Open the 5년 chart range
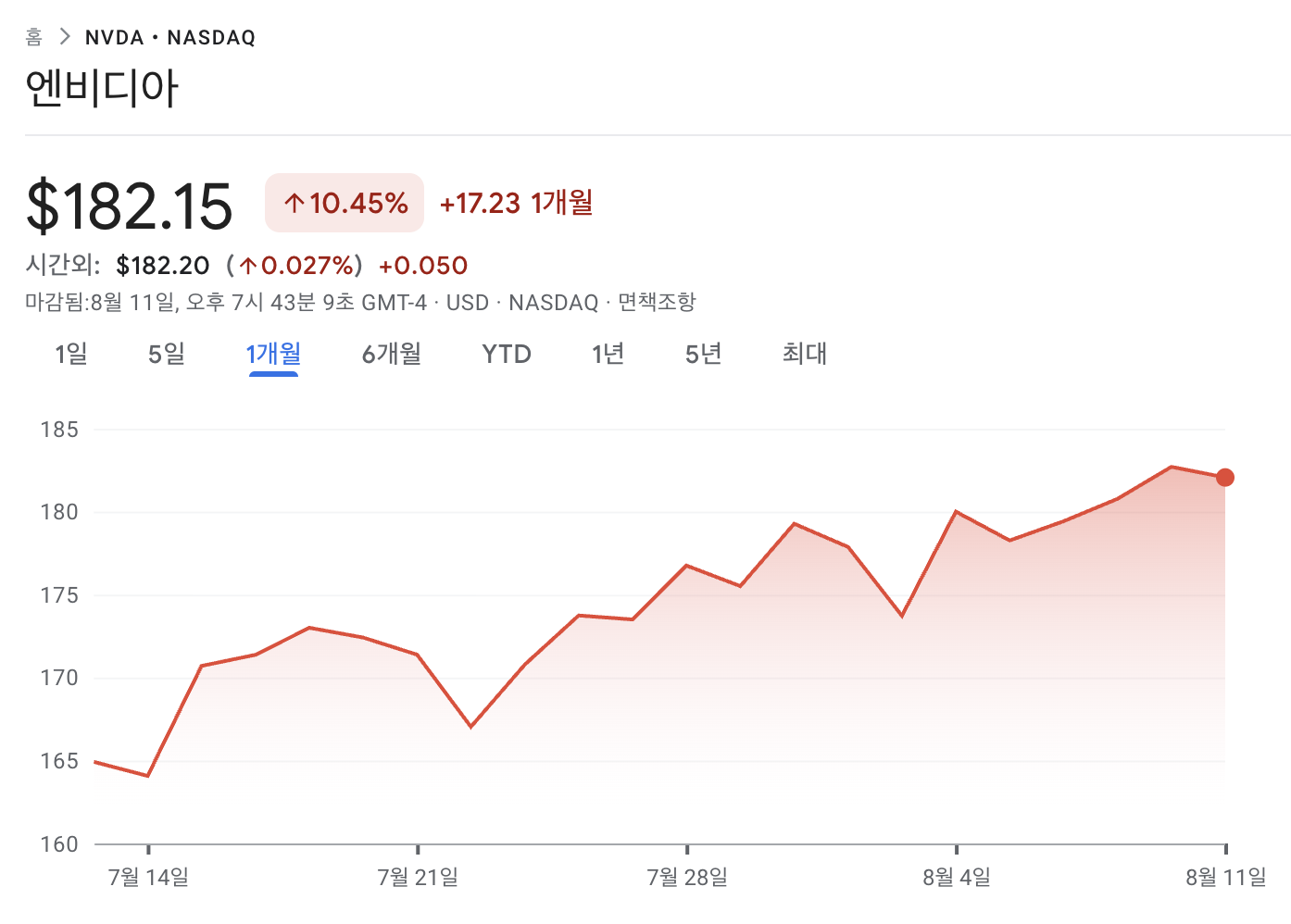 pos(704,354)
